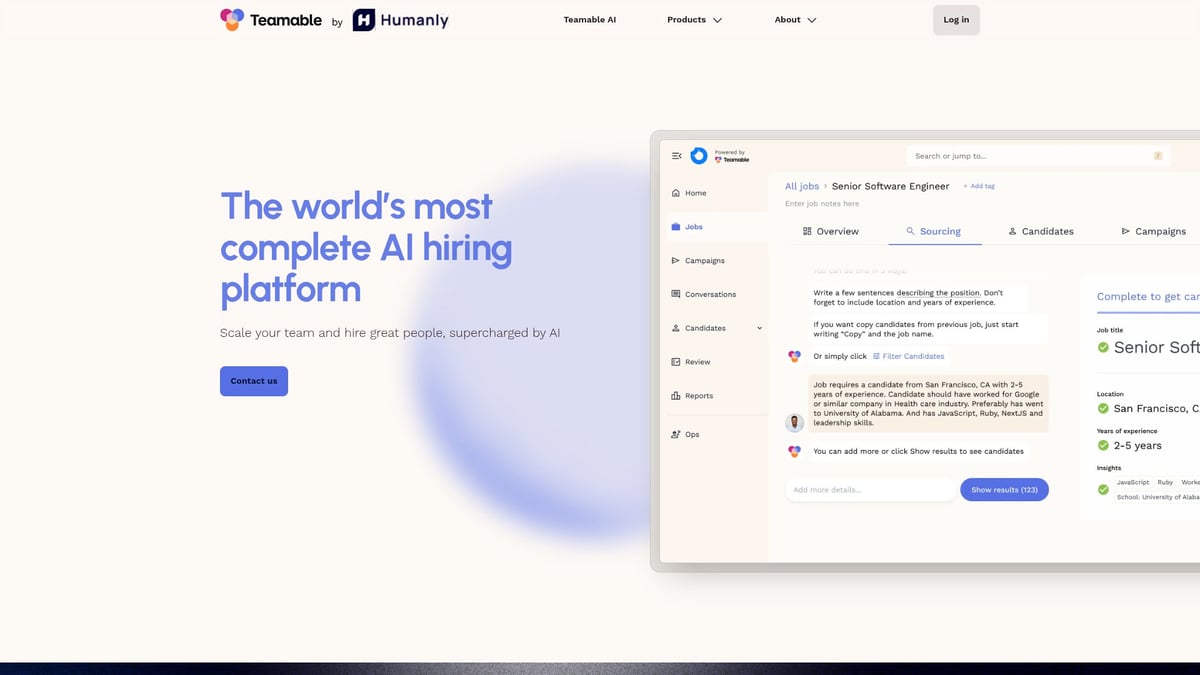The image size is (1200, 675).
Task: Click the Contact us button
Action: pyautogui.click(x=253, y=381)
